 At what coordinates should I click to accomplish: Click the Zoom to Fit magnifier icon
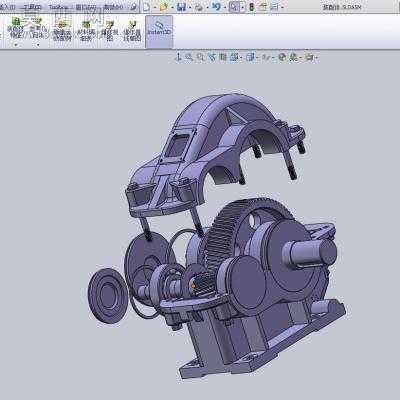189,57
